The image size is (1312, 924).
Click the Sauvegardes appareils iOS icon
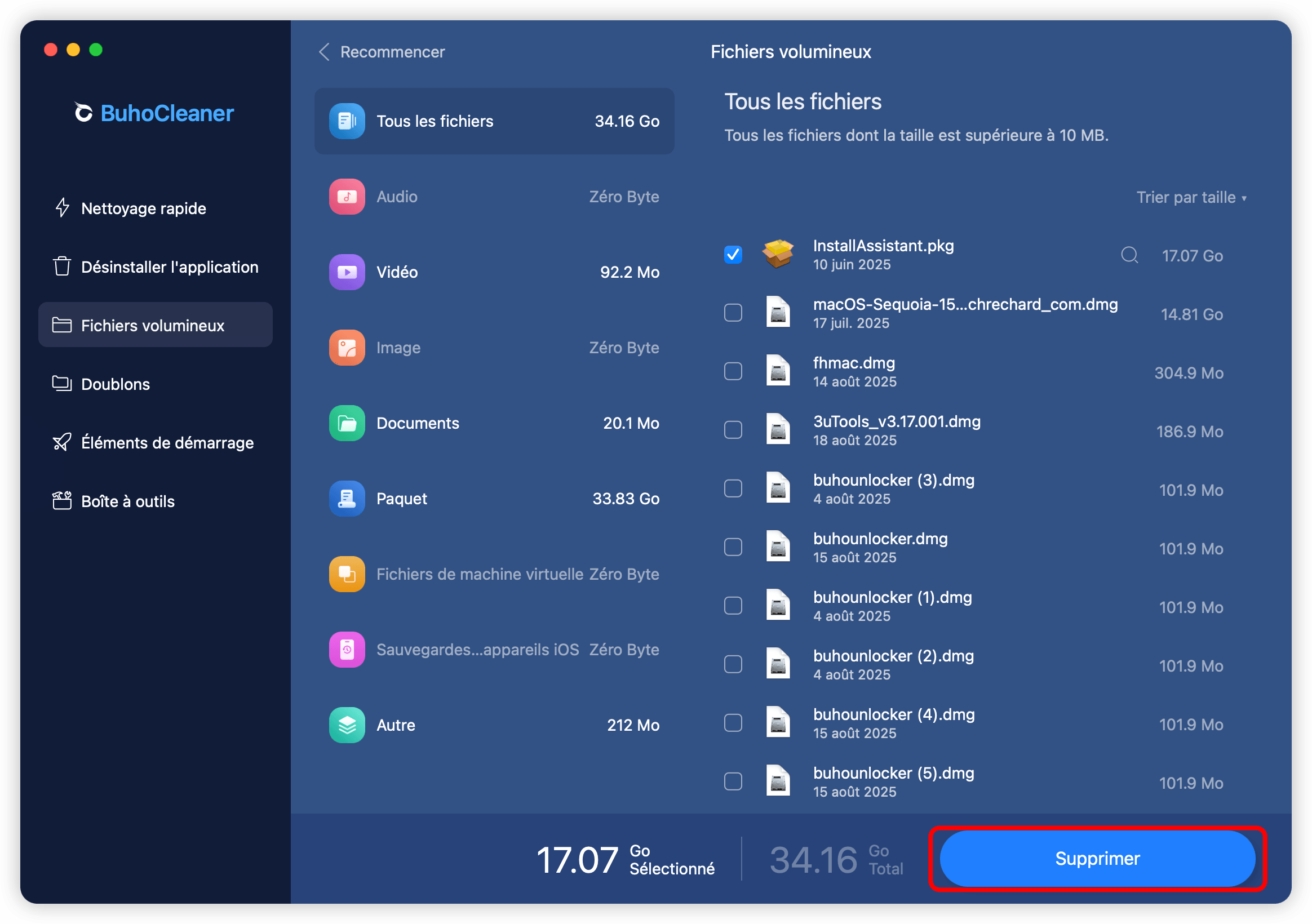pos(347,650)
